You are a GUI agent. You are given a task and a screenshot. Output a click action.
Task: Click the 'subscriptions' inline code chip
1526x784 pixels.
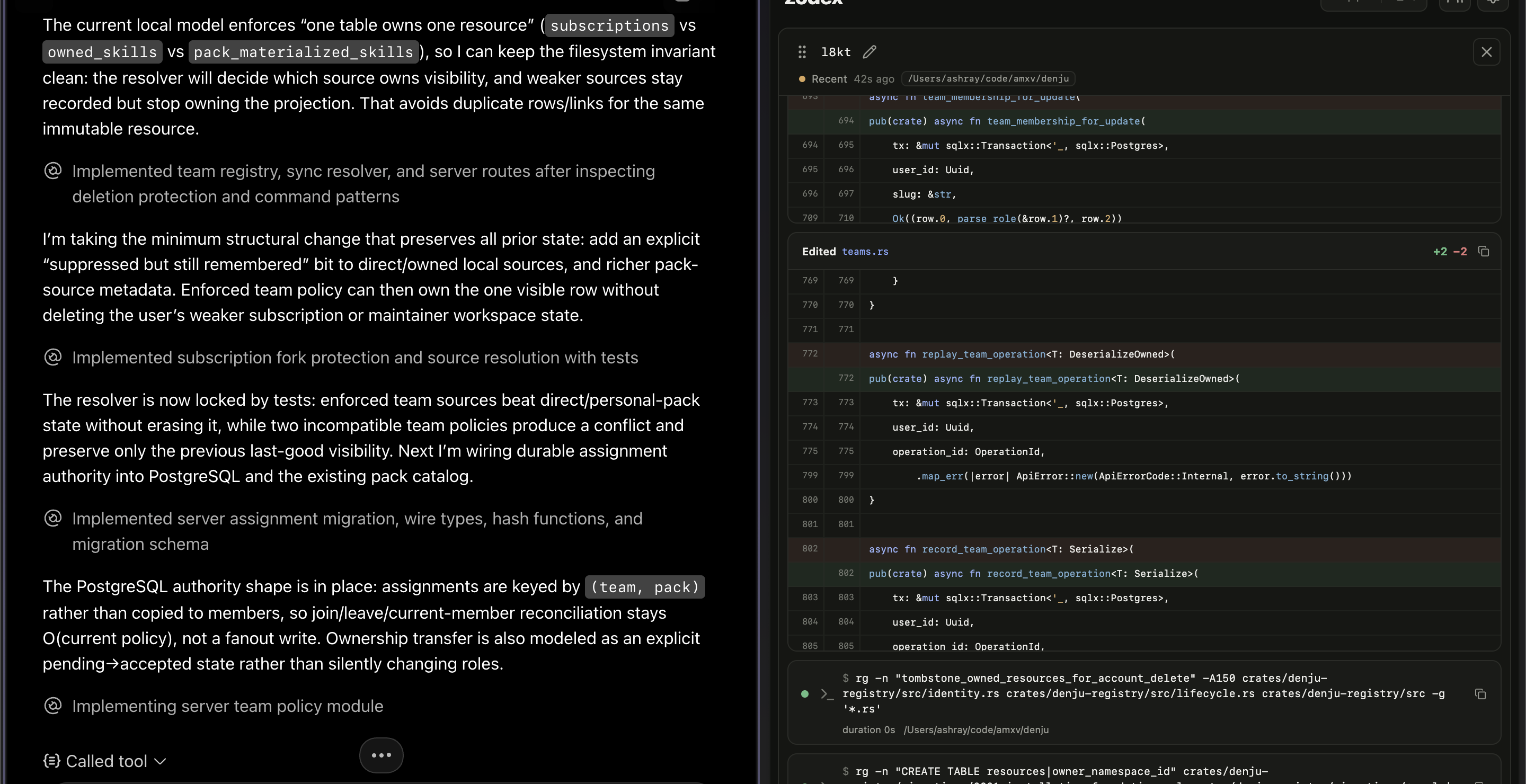click(x=609, y=25)
